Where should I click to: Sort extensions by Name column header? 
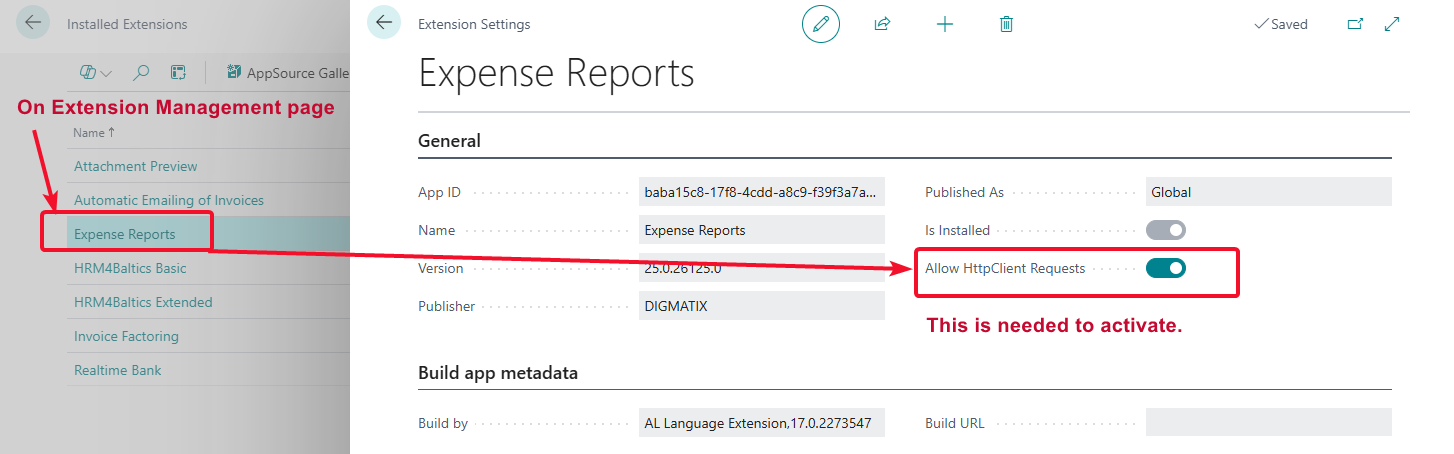(x=94, y=133)
